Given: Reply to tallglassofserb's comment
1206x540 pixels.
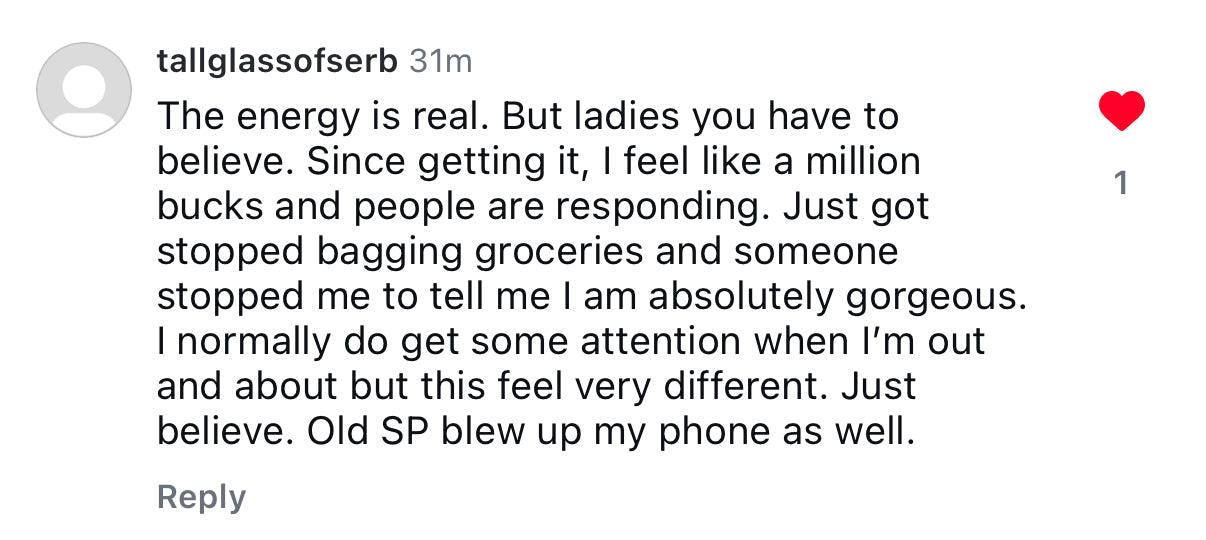Looking at the screenshot, I should point(201,497).
